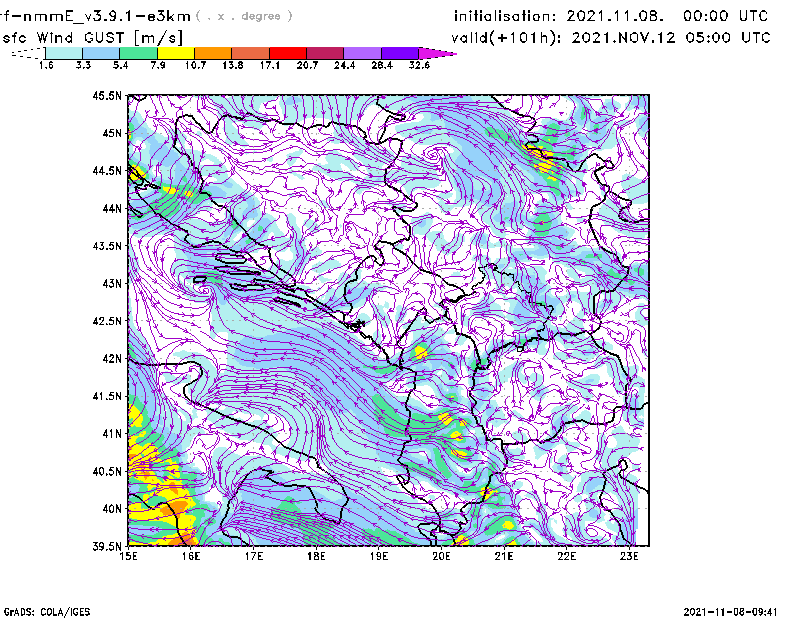This screenshot has height=618, width=800.
Task: Click the "39.5N" latitude label
Action: (x=107, y=546)
